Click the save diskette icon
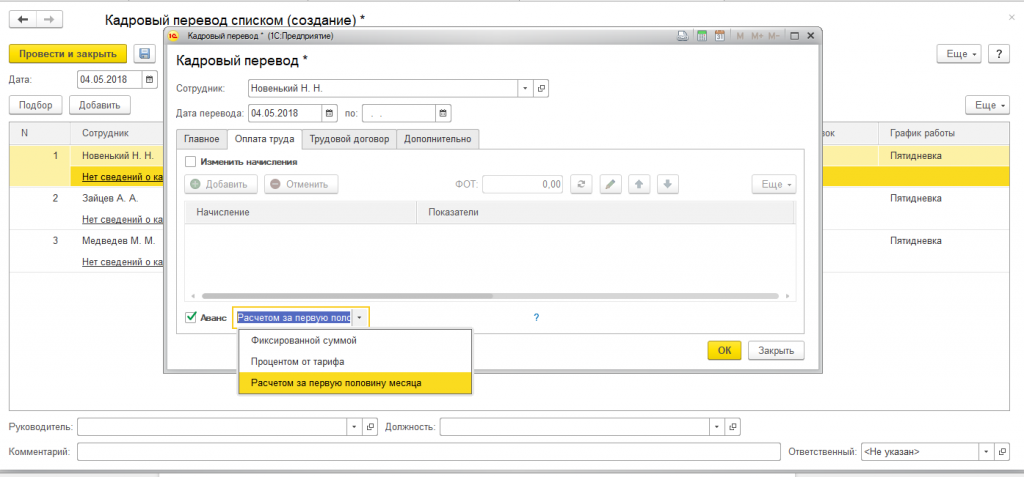The image size is (1024, 477). coord(144,54)
